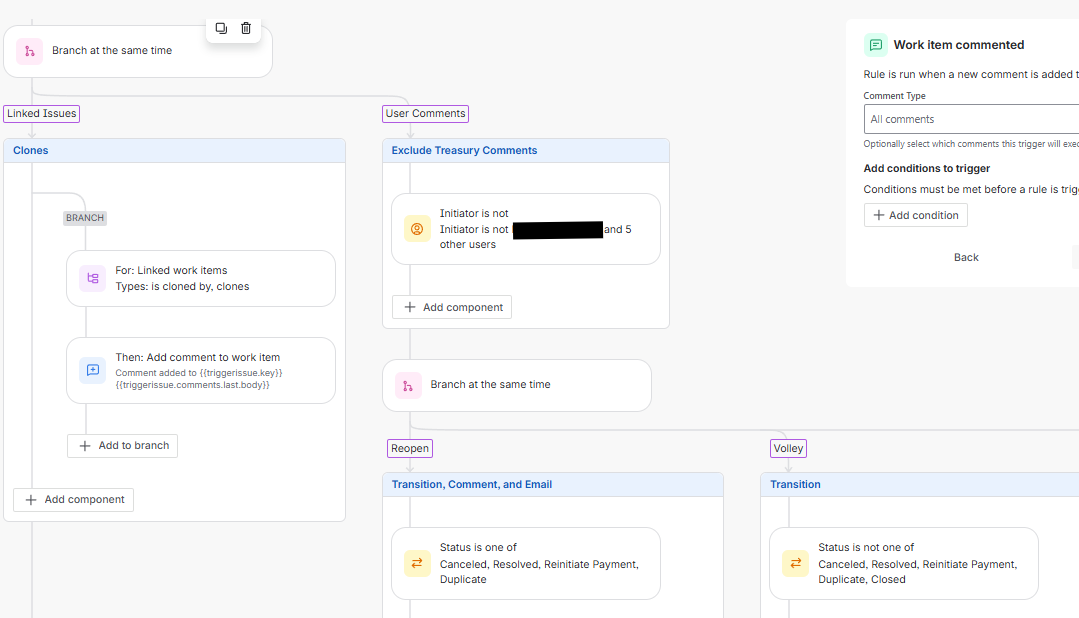Screen dimensions: 1079x618
Task: Click Add component under Initiator condition
Action: pos(452,307)
